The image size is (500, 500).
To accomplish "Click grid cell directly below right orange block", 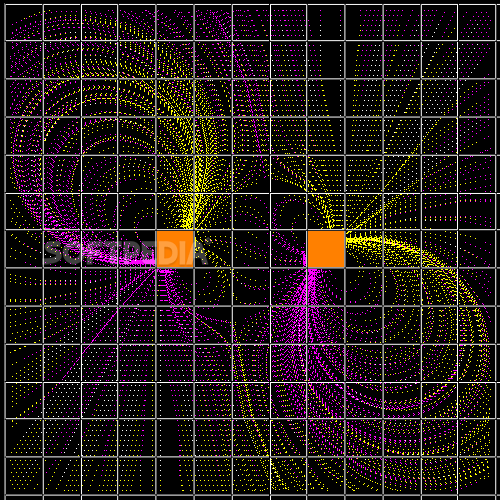I will click(326, 287).
